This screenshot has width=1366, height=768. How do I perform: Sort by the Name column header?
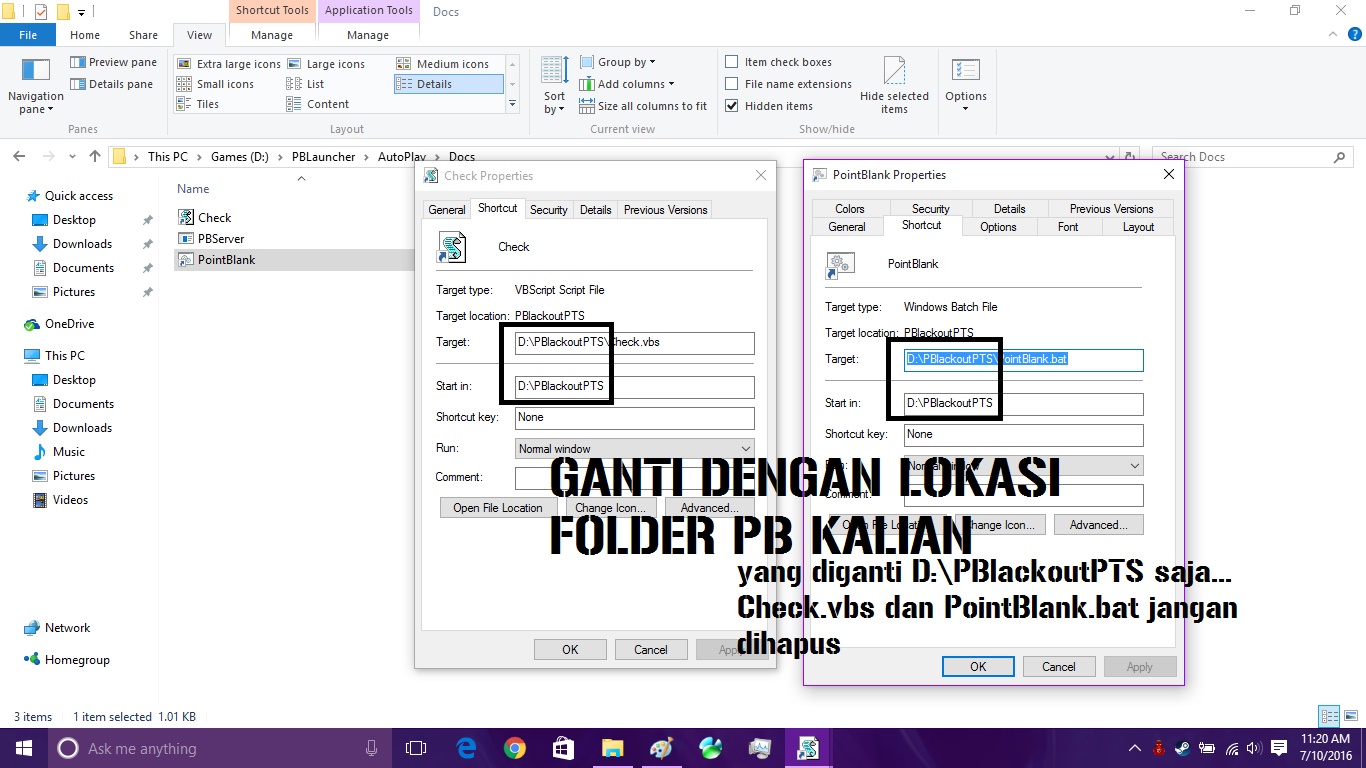(x=193, y=189)
